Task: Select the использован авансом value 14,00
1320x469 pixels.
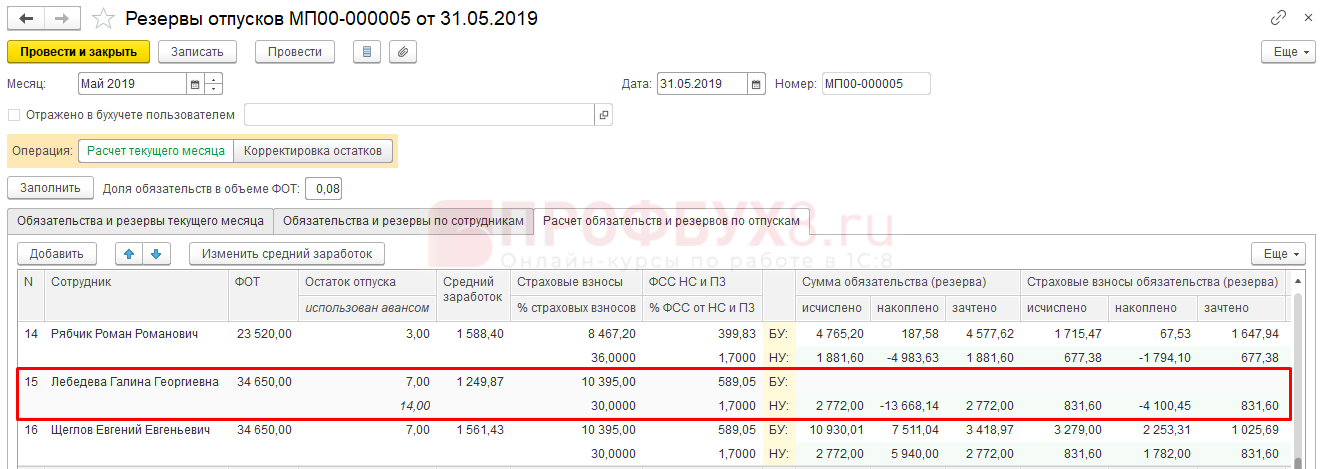Action: [x=415, y=406]
